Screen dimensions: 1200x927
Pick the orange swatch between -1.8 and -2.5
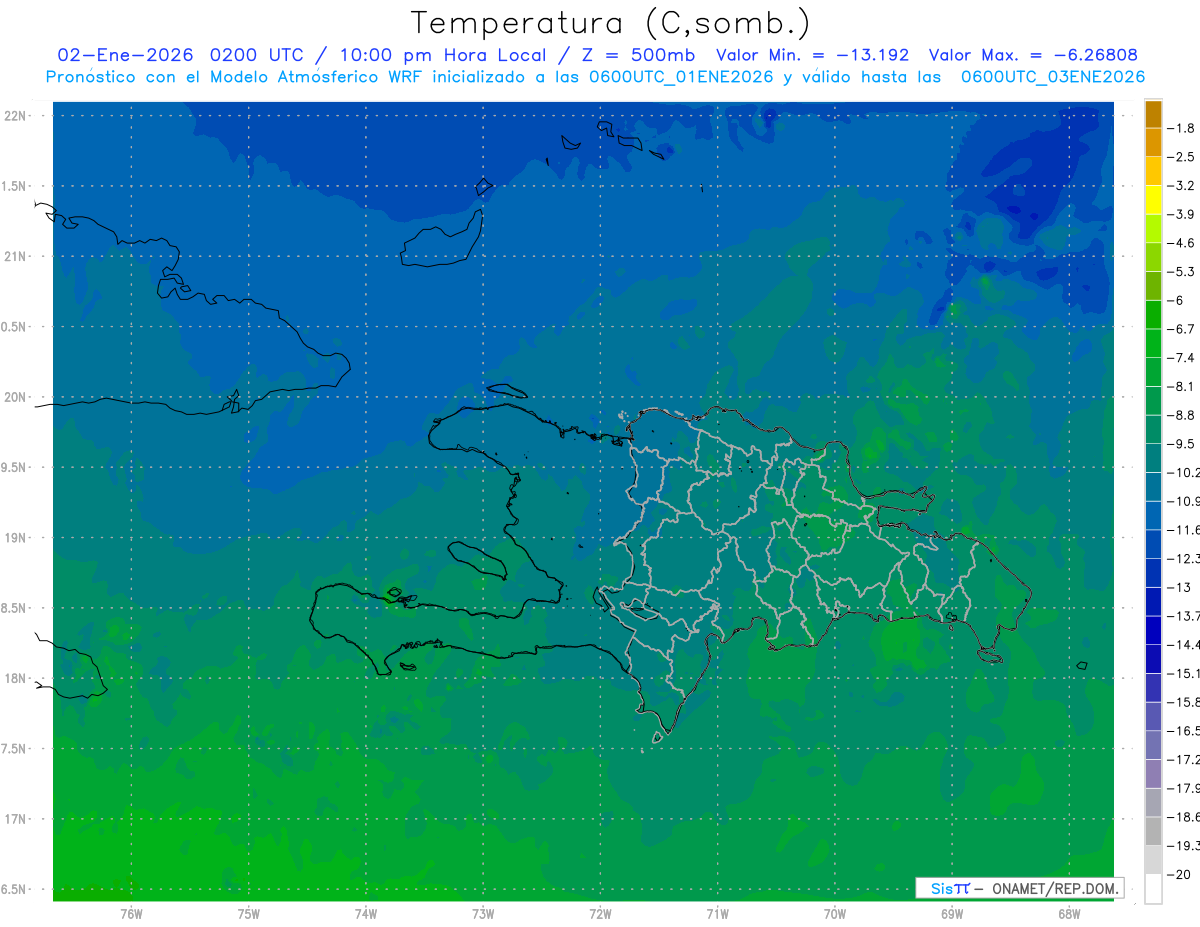(x=1153, y=143)
